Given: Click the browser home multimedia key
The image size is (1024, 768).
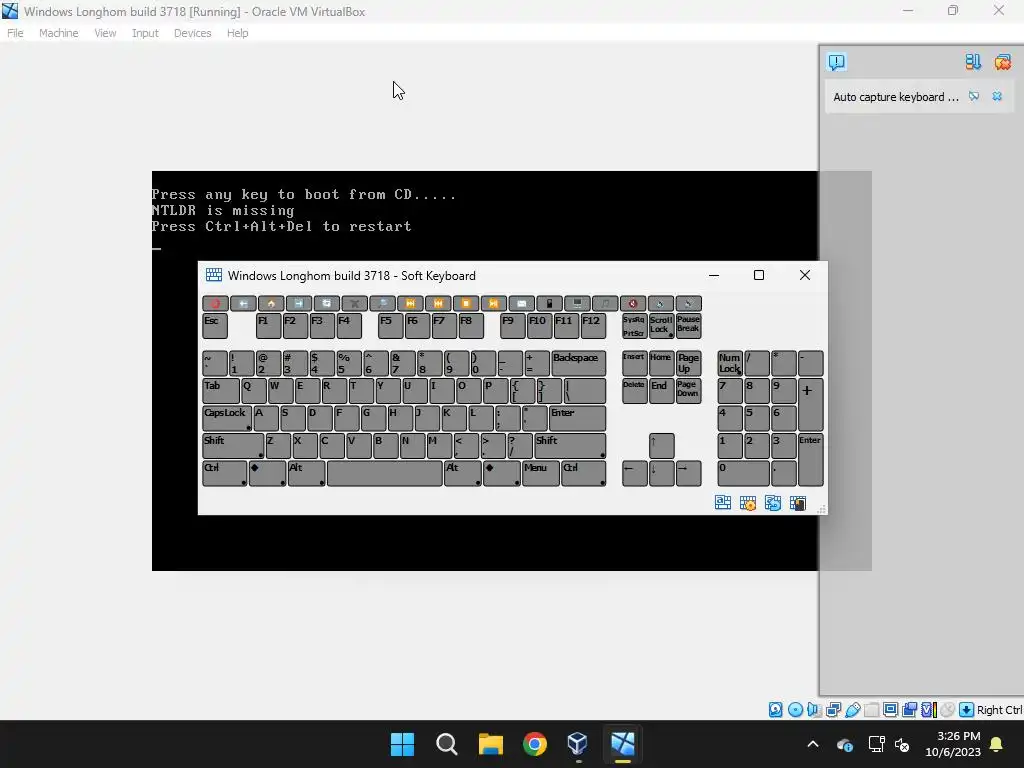Looking at the screenshot, I should coord(271,304).
